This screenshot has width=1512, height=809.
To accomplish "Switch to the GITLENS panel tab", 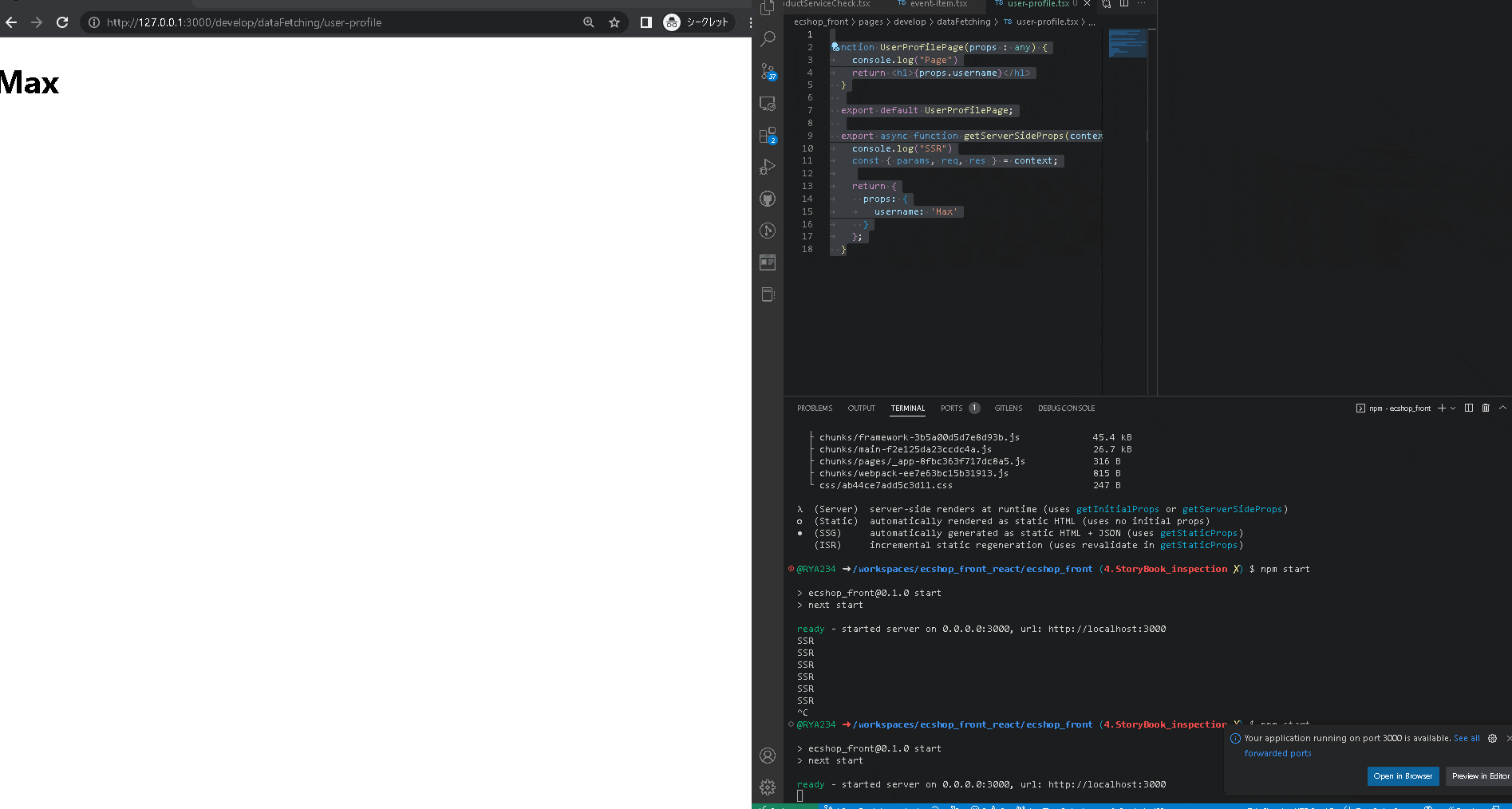I will (x=1008, y=408).
